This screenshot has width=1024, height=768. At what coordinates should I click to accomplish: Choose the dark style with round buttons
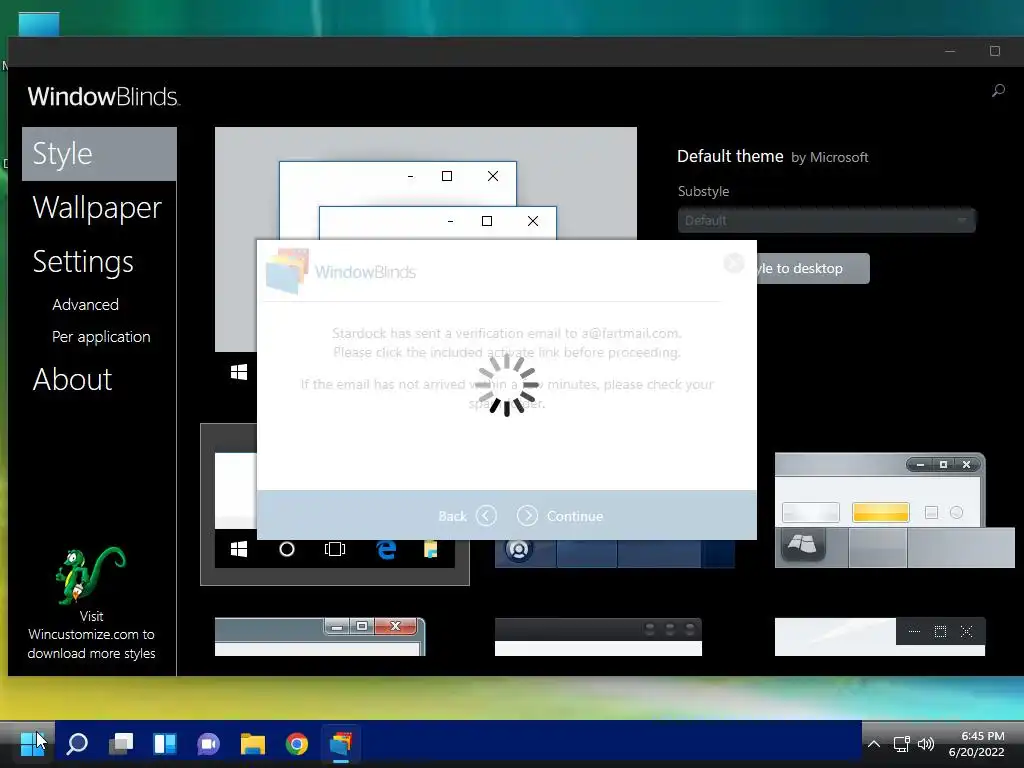pos(598,637)
